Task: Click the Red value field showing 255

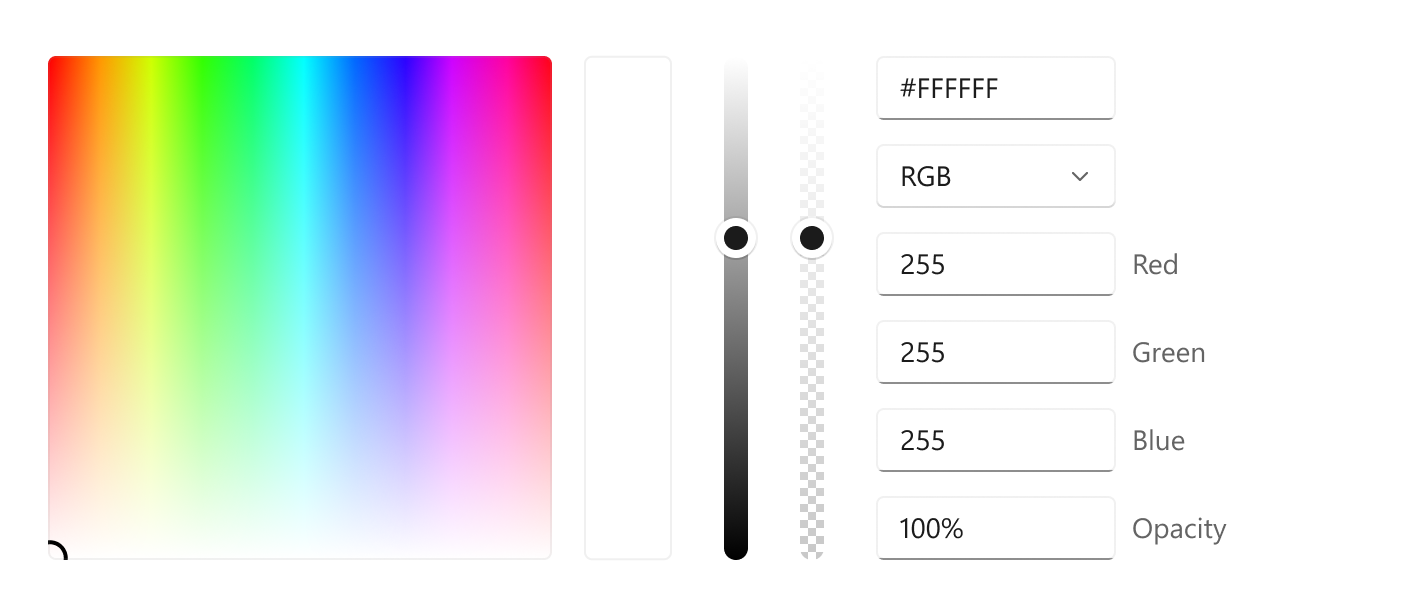Action: tap(995, 264)
